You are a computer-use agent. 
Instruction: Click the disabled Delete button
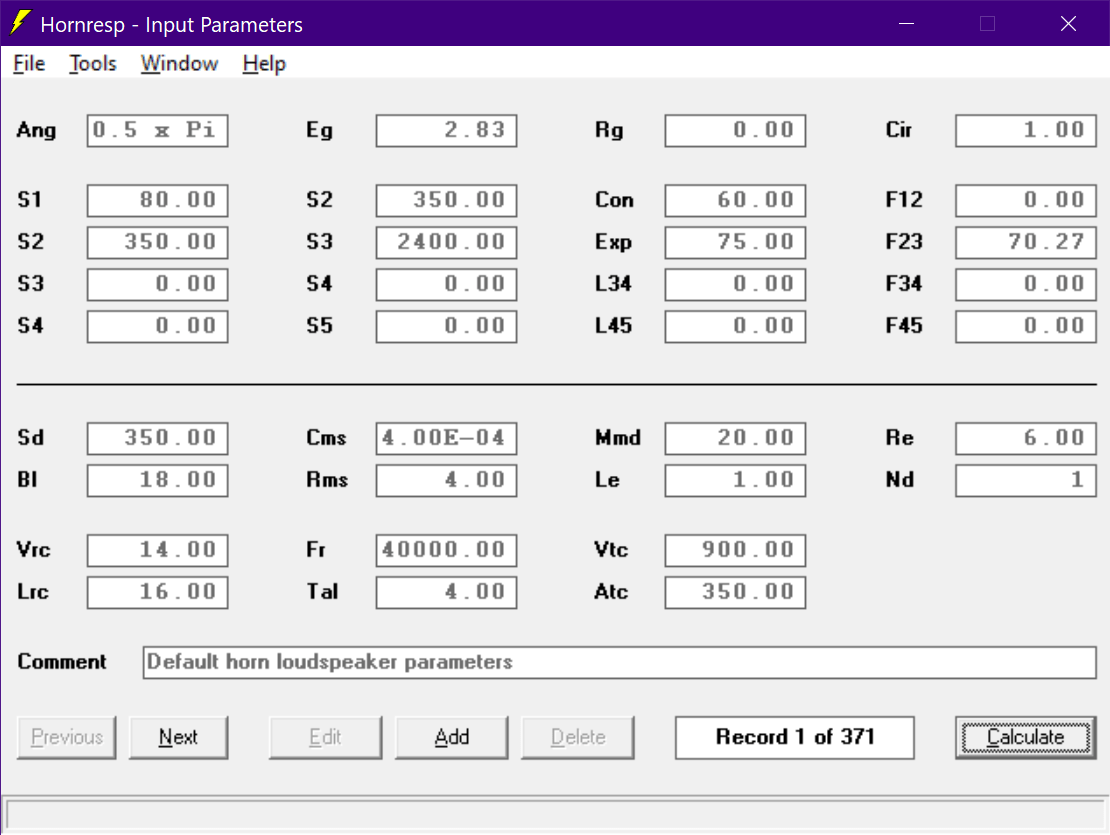coord(578,737)
